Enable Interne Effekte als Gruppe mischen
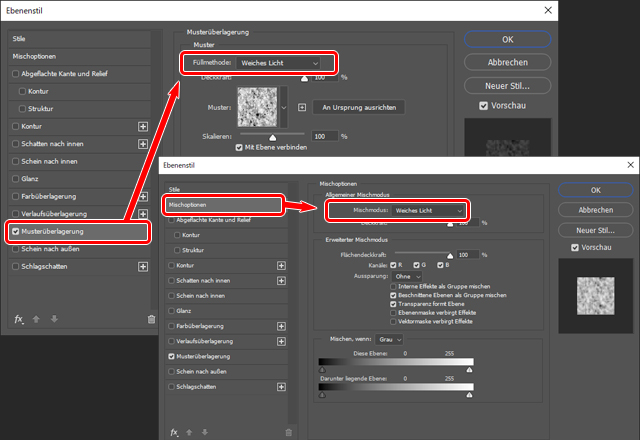The image size is (640, 440). [x=394, y=287]
